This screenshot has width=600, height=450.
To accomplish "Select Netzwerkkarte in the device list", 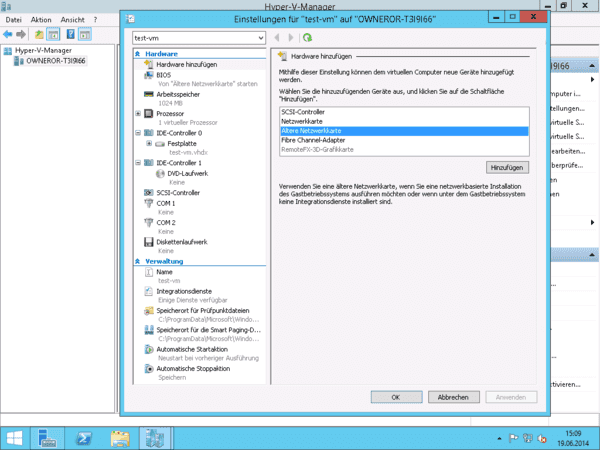I will point(404,121).
